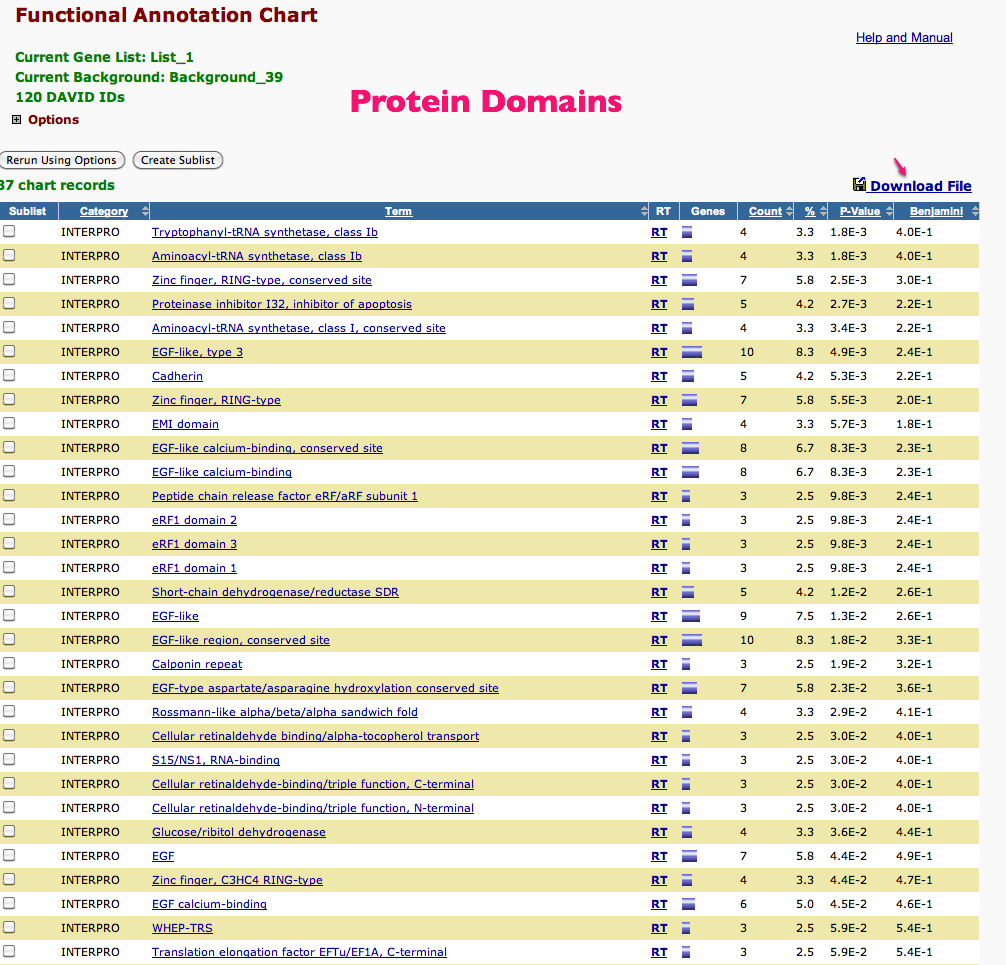Click gene bar in eRF1 domain 2 row
This screenshot has width=1006, height=965.
(686, 520)
